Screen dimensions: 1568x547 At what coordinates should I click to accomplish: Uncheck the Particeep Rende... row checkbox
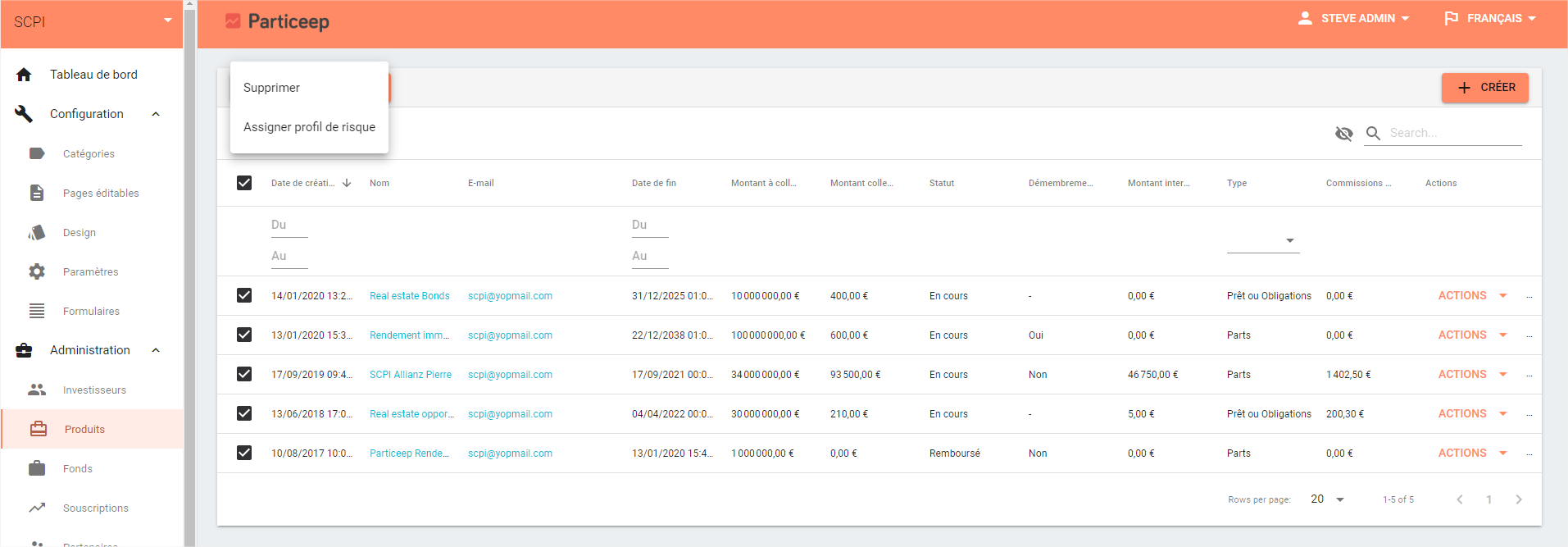click(244, 453)
